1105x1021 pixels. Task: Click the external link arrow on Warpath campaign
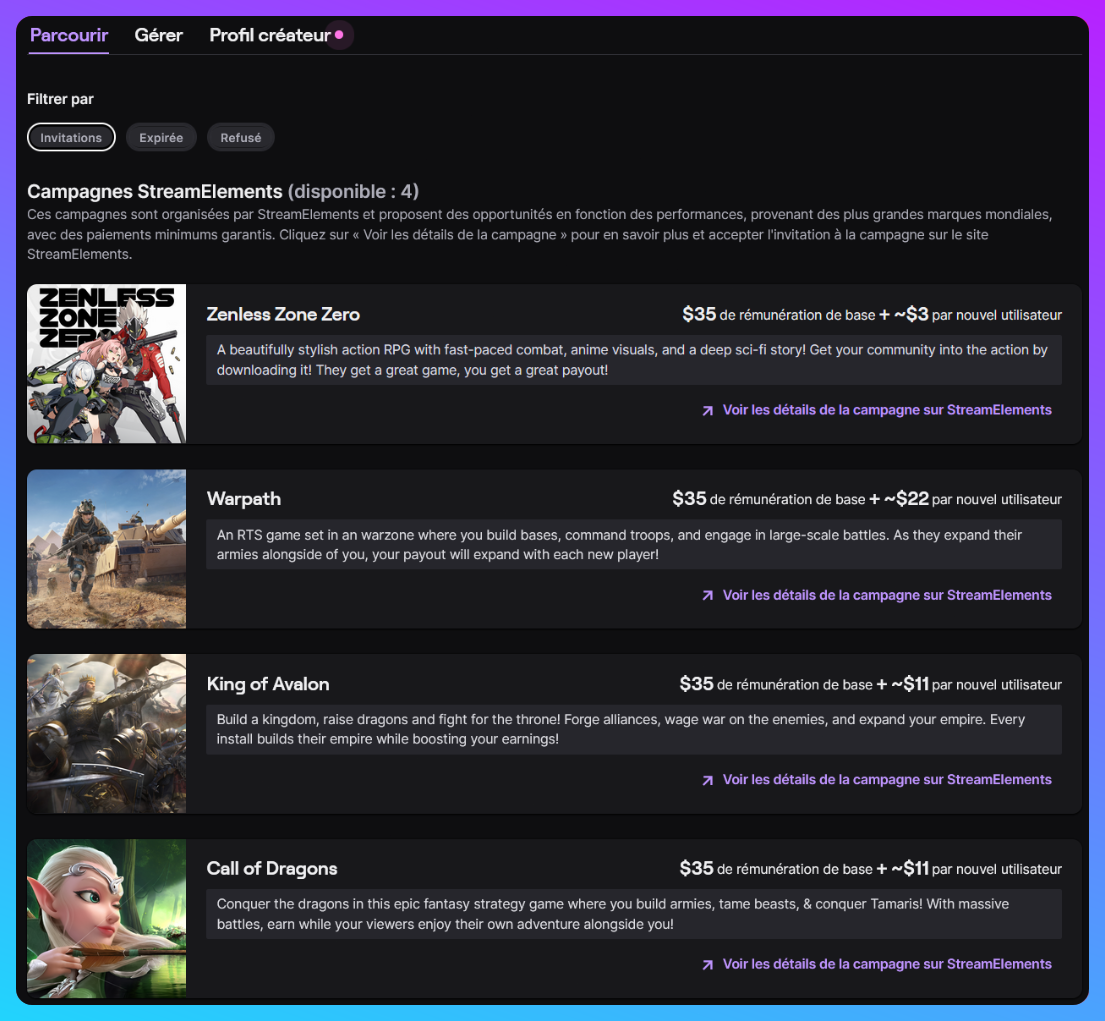707,595
